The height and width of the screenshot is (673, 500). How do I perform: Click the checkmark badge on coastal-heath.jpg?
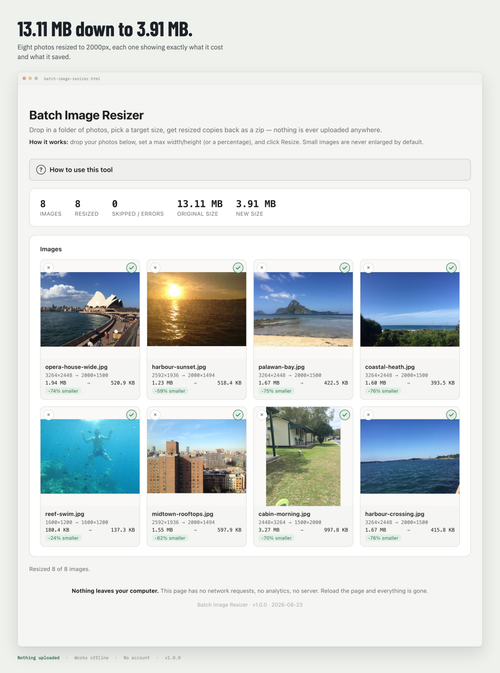[x=451, y=267]
